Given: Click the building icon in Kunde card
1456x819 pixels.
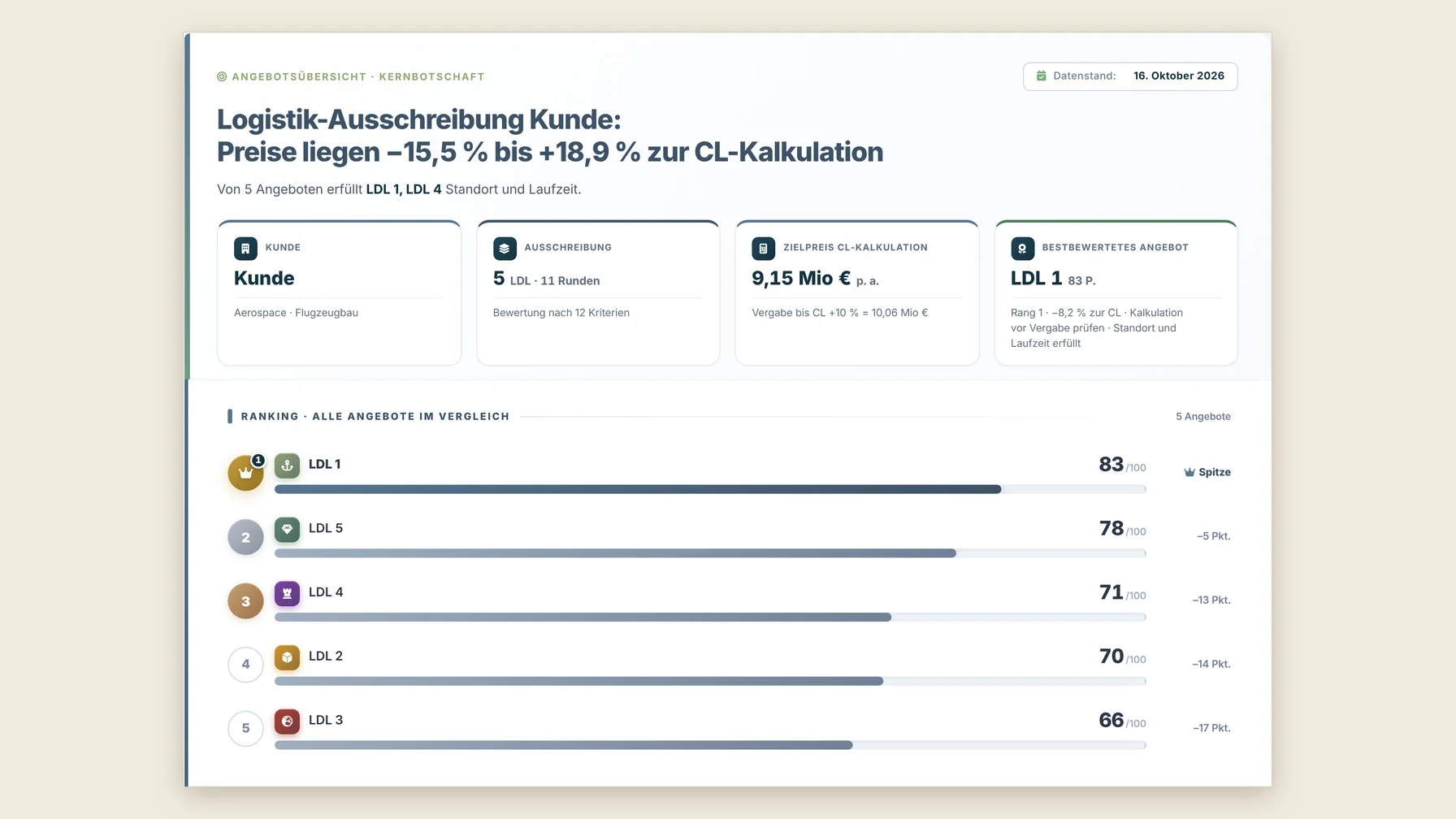Looking at the screenshot, I should click(245, 249).
